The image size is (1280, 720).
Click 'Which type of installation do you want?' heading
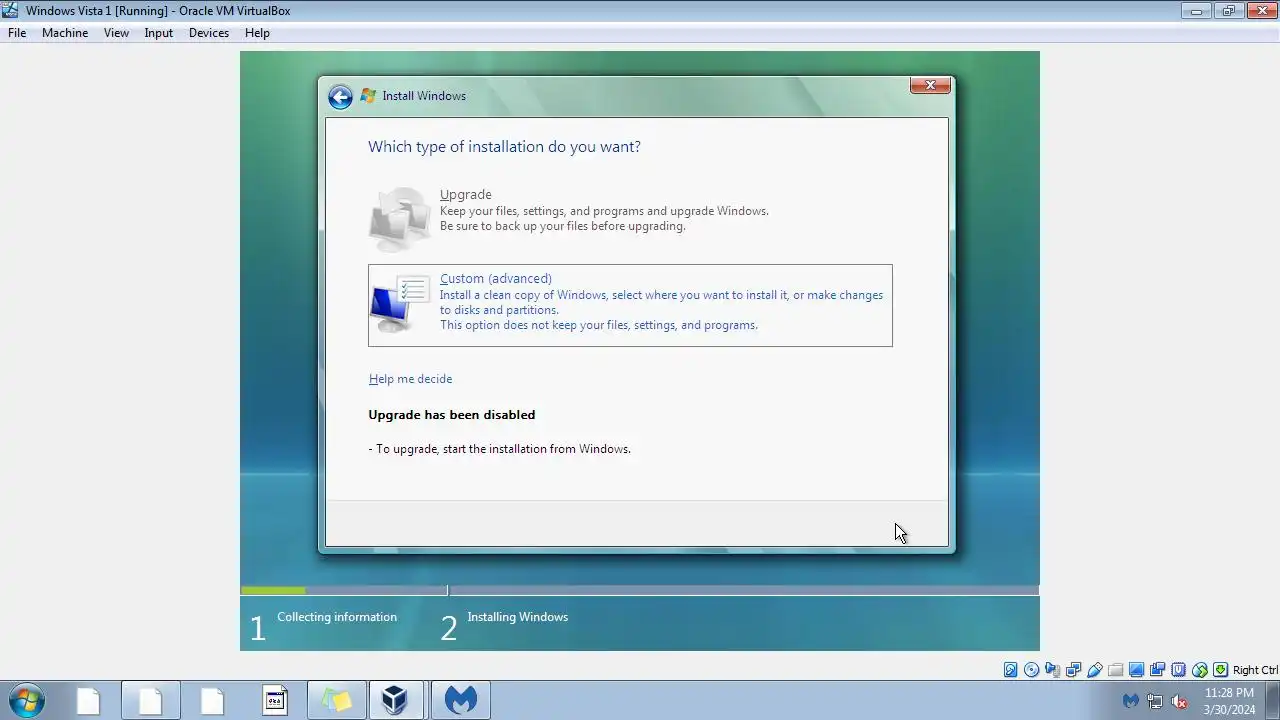click(x=504, y=147)
